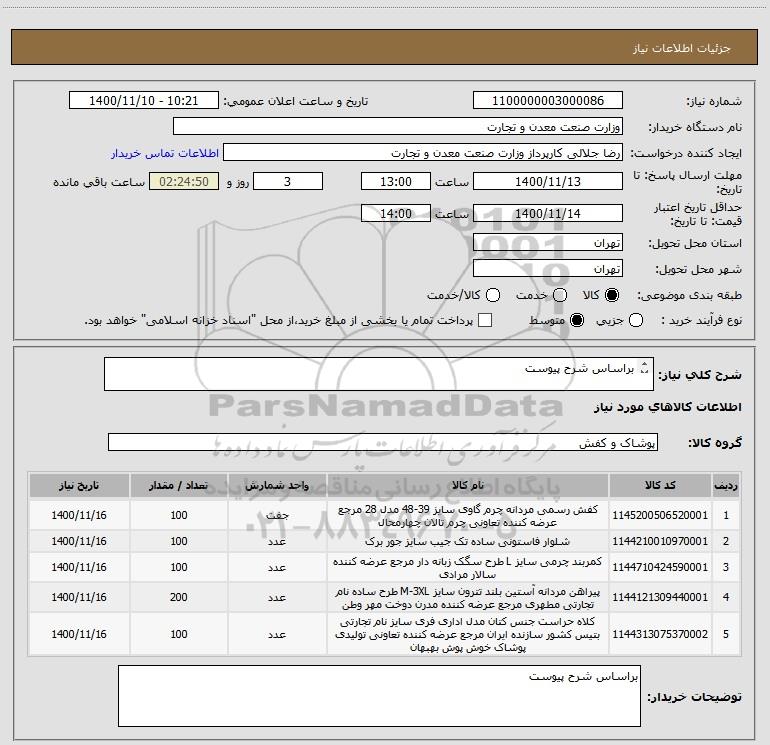Click the days remaining field showing 3
The image size is (770, 745).
pyautogui.click(x=288, y=181)
